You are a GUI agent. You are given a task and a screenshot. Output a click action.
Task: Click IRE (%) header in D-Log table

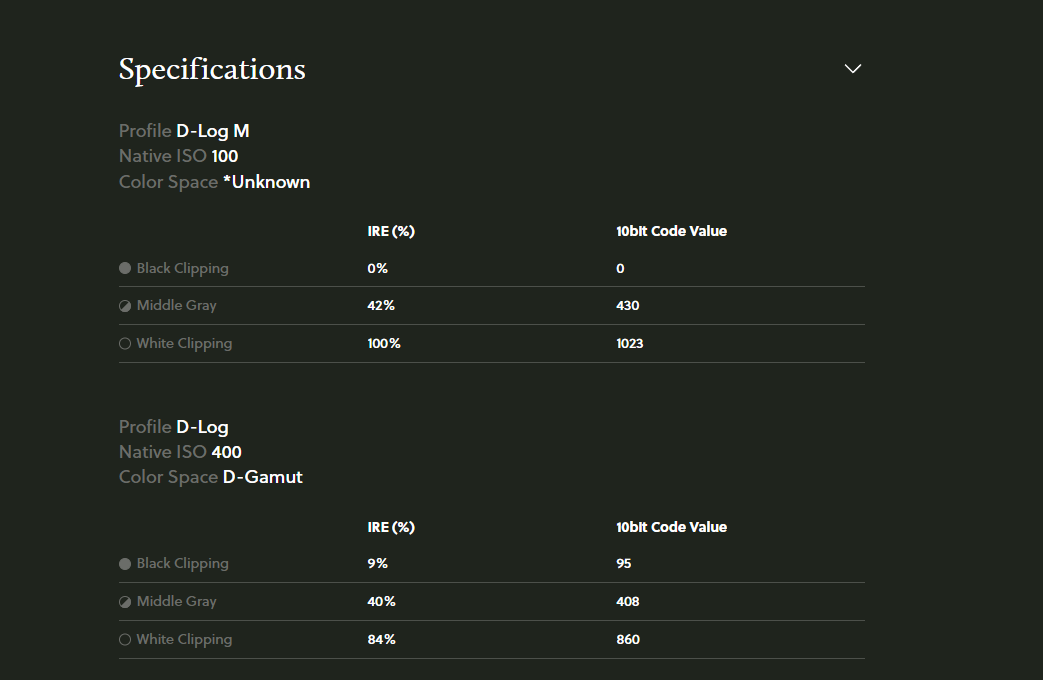(x=391, y=527)
